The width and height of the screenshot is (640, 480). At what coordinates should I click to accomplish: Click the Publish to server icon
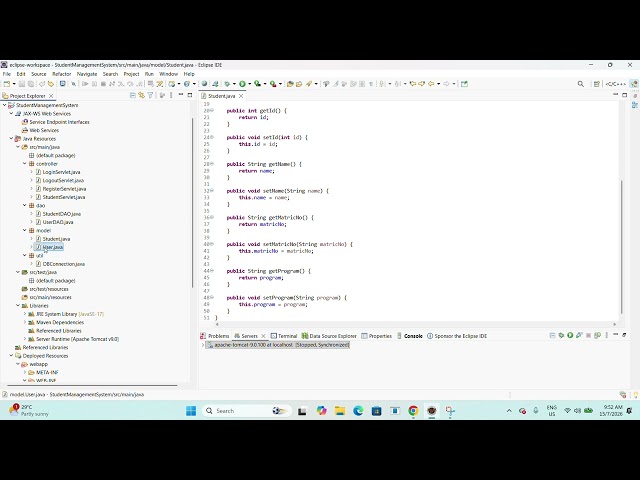click(598, 336)
